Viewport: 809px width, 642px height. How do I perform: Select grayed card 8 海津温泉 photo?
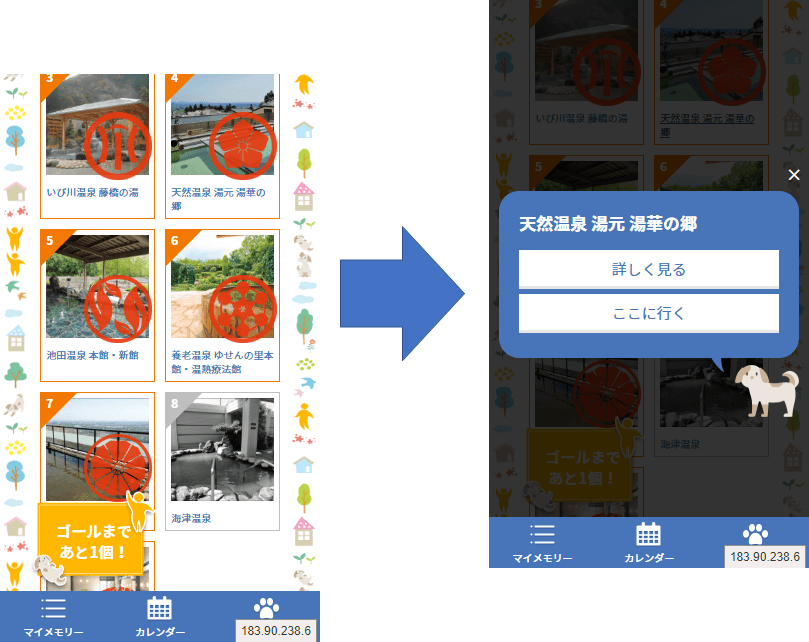click(222, 449)
